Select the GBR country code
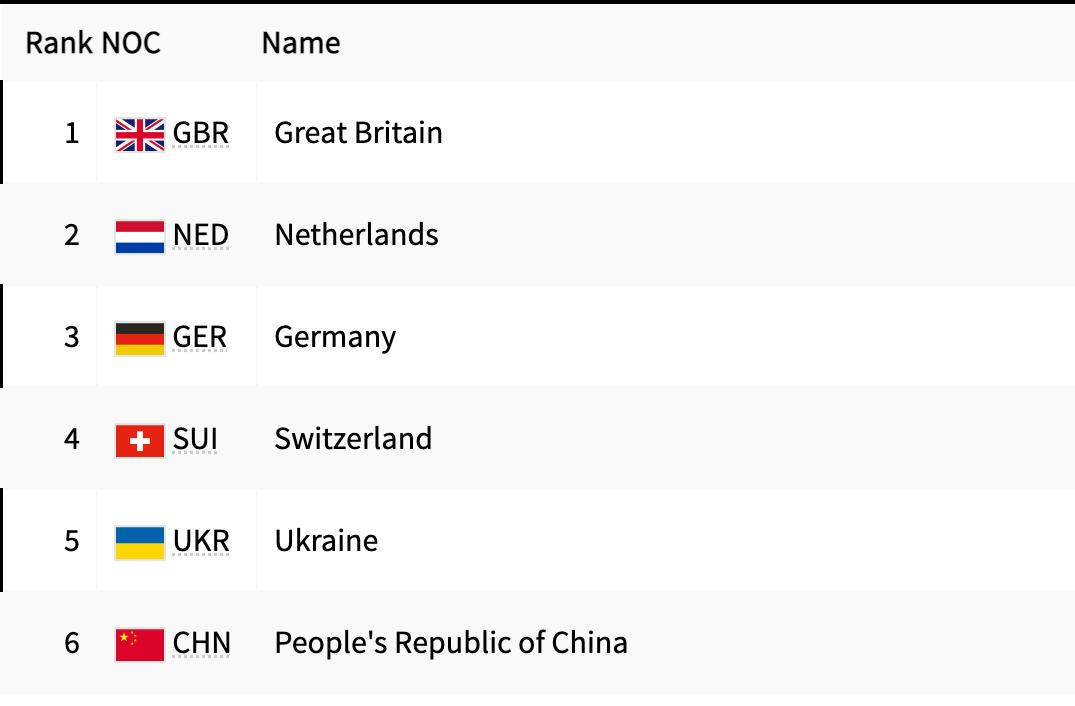This screenshot has width=1075, height=706. pos(201,133)
